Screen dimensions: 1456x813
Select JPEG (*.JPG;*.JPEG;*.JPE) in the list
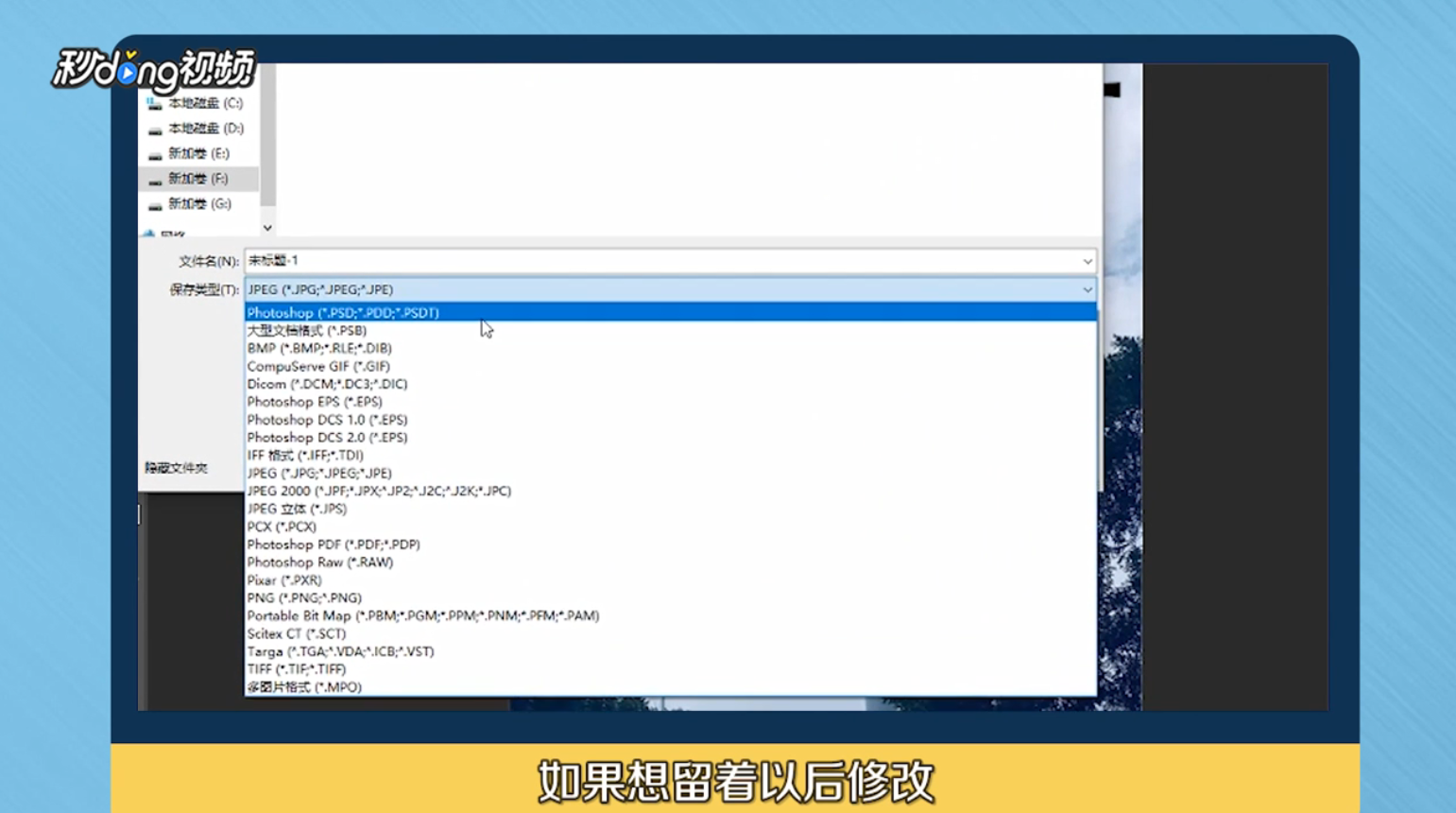pos(670,473)
